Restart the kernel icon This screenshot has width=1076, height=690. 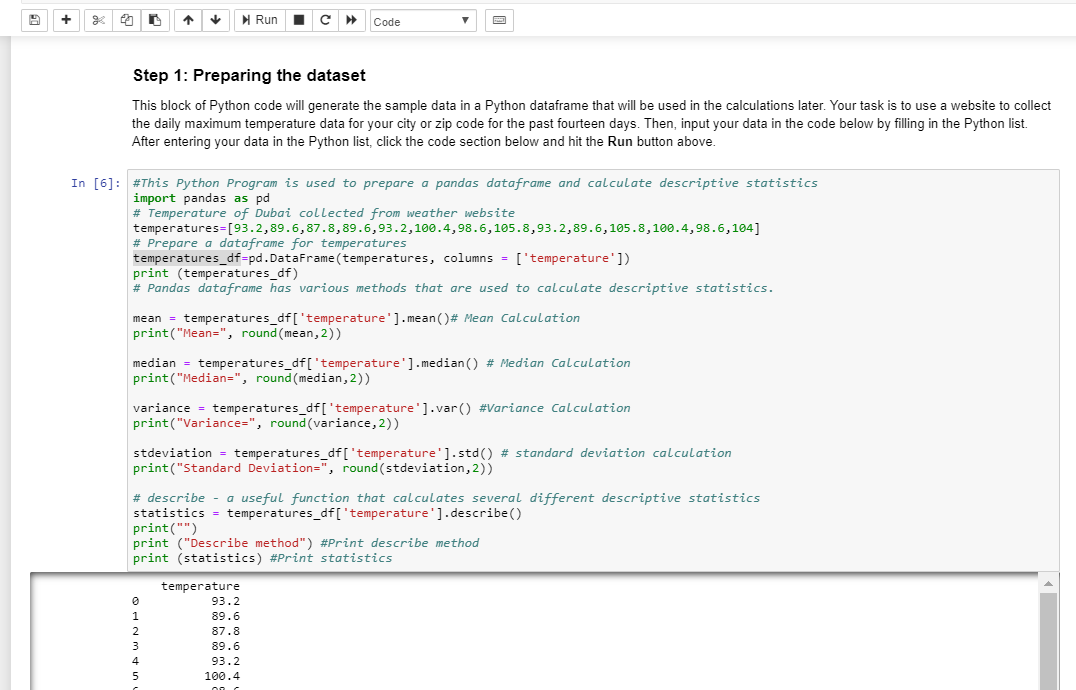[325, 21]
